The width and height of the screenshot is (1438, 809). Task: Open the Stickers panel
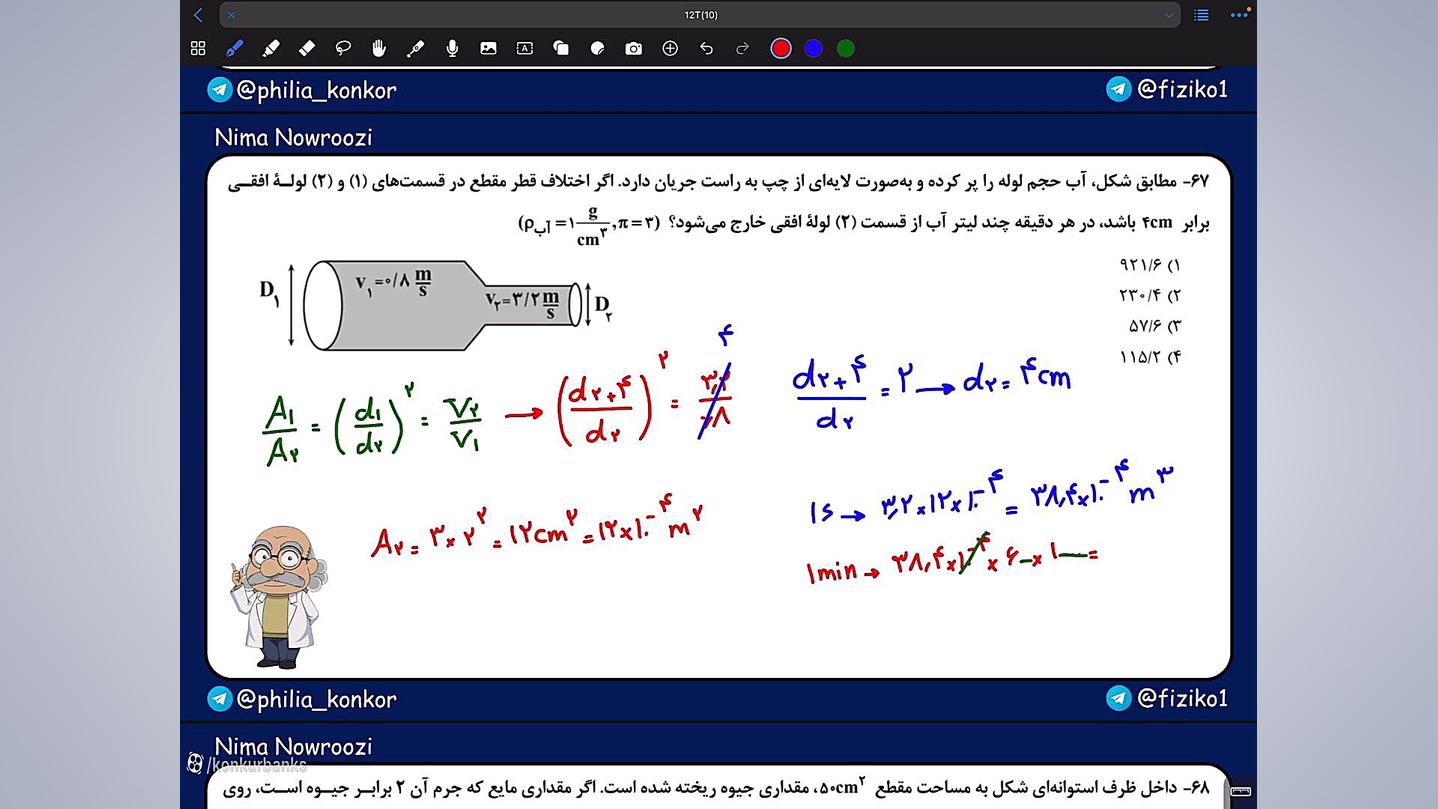pos(597,48)
